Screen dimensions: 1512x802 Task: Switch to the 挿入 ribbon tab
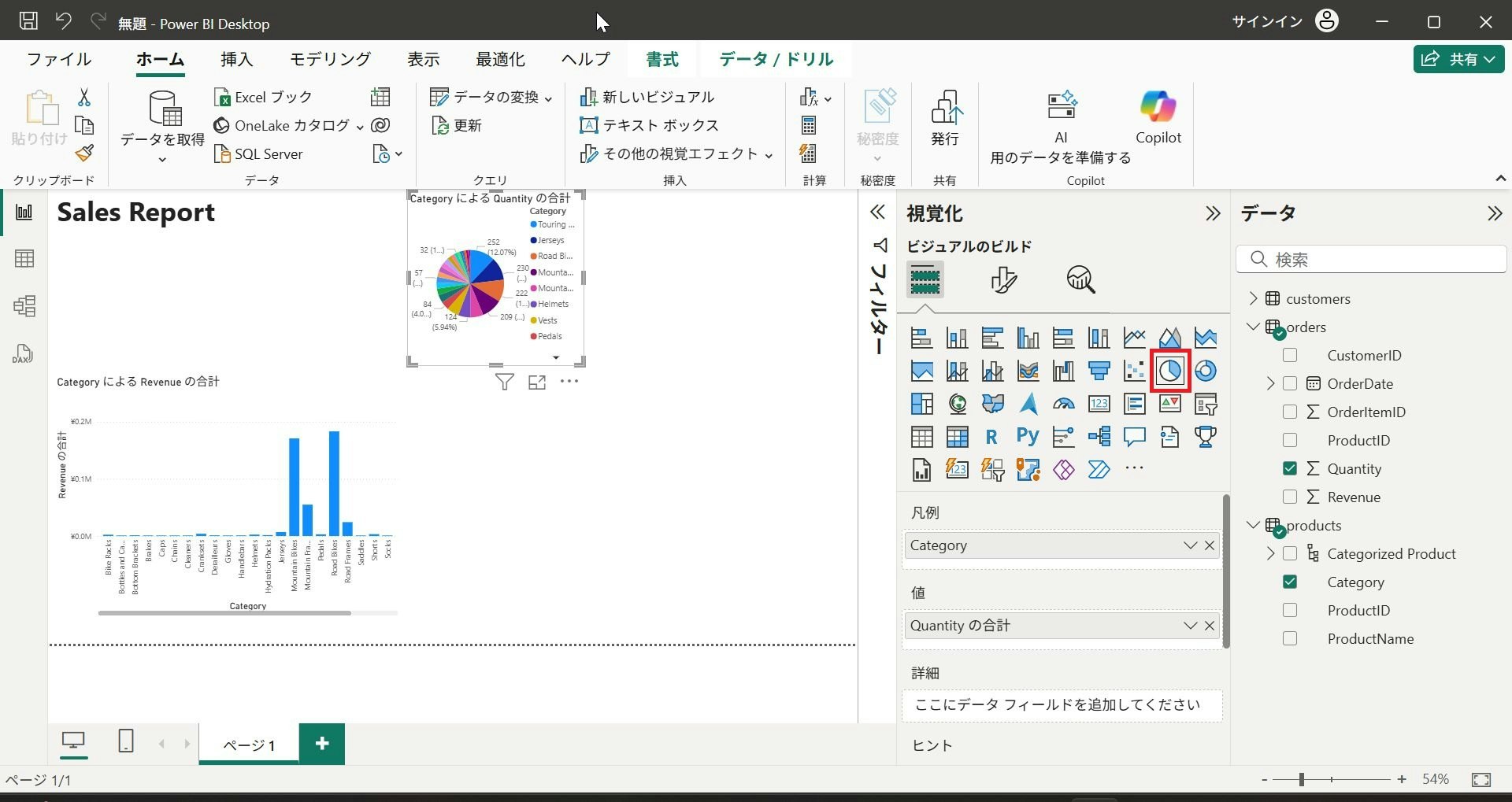pyautogui.click(x=236, y=59)
